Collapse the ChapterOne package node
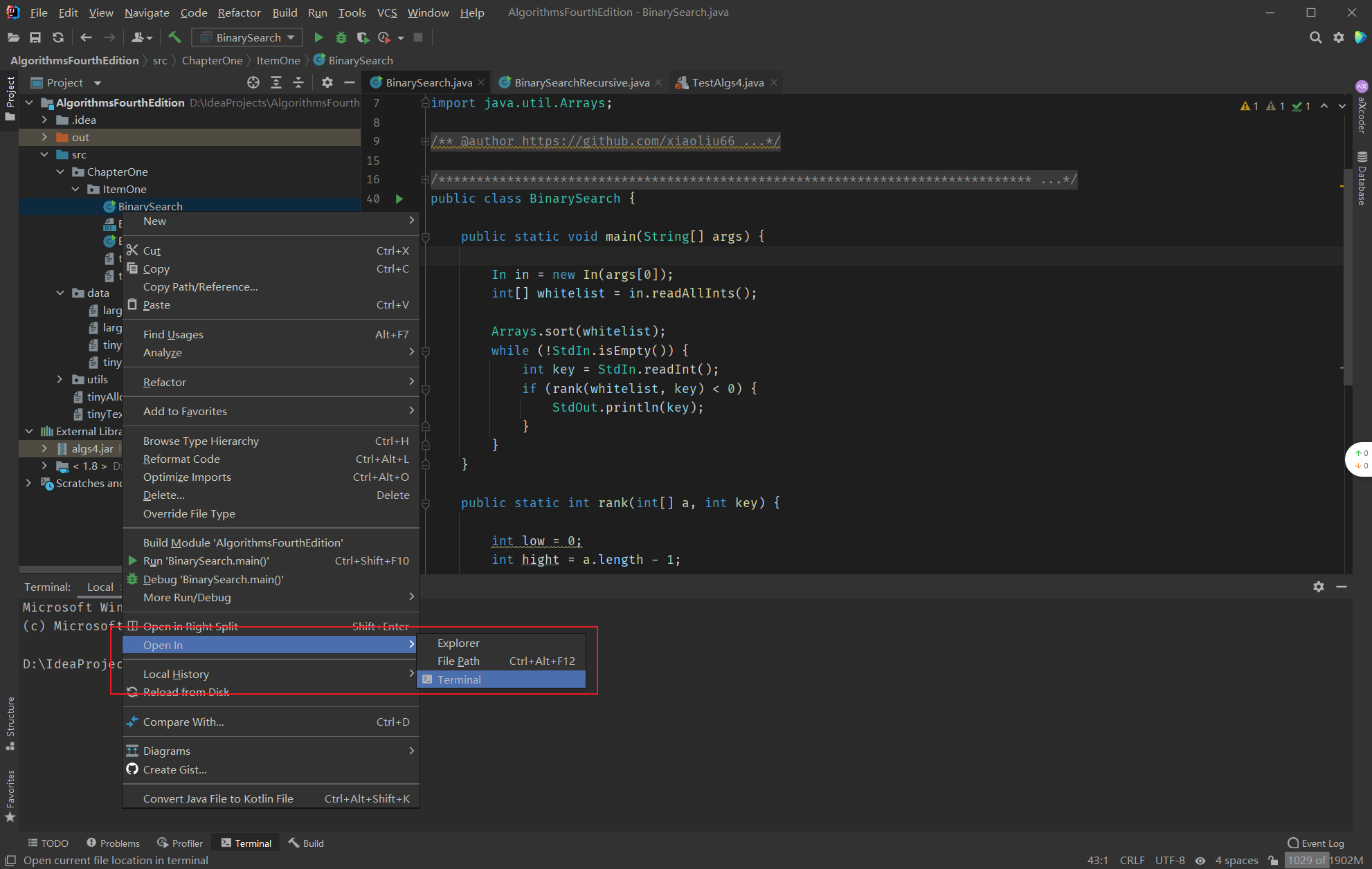This screenshot has width=1372, height=869. 60,172
